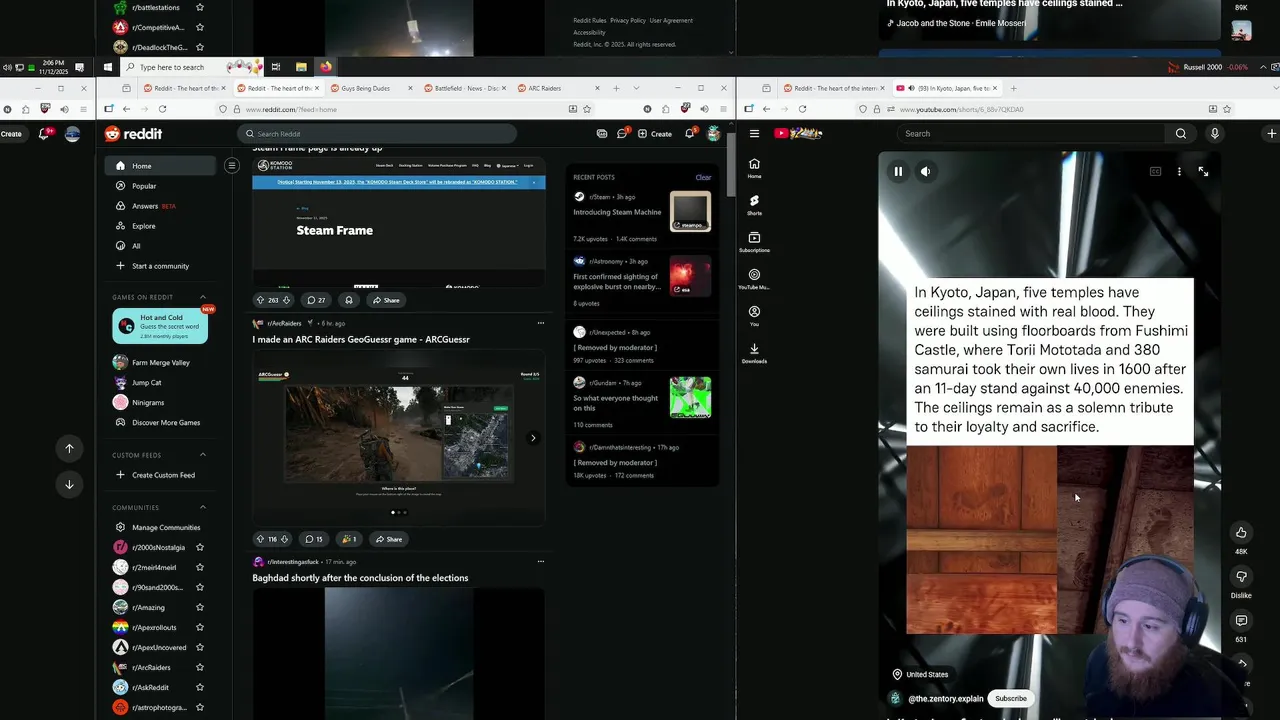The width and height of the screenshot is (1280, 720).
Task: Downvote the ARC Raiders GeoGuessr post
Action: click(285, 539)
